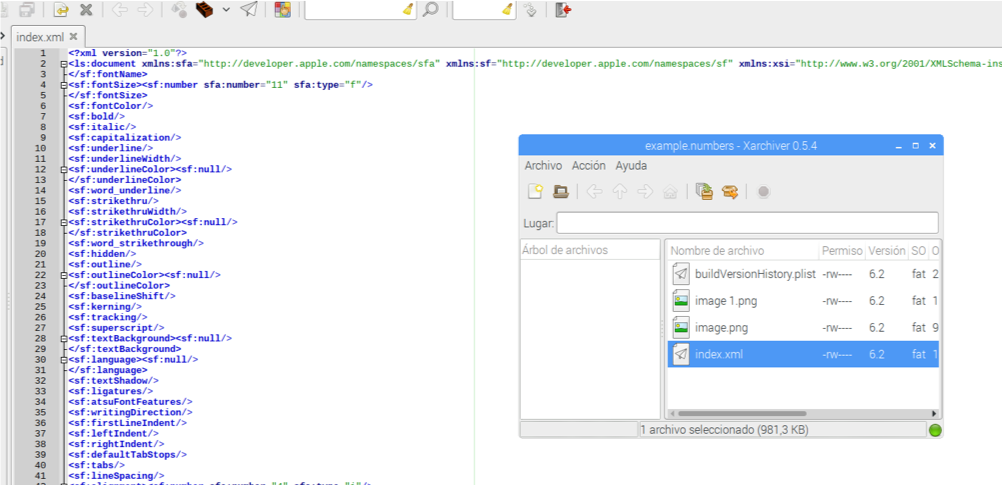This screenshot has width=1002, height=485.
Task: Clear the search field with its broom icon
Action: (408, 10)
